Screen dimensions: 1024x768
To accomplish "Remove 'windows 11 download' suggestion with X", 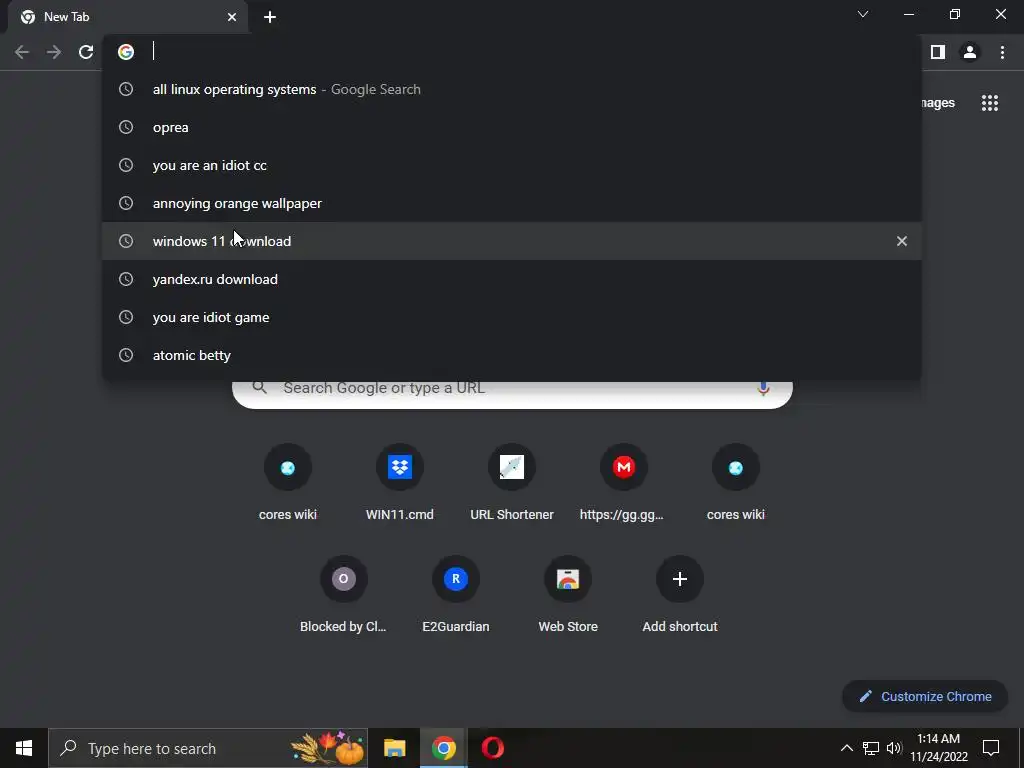I will pos(902,241).
